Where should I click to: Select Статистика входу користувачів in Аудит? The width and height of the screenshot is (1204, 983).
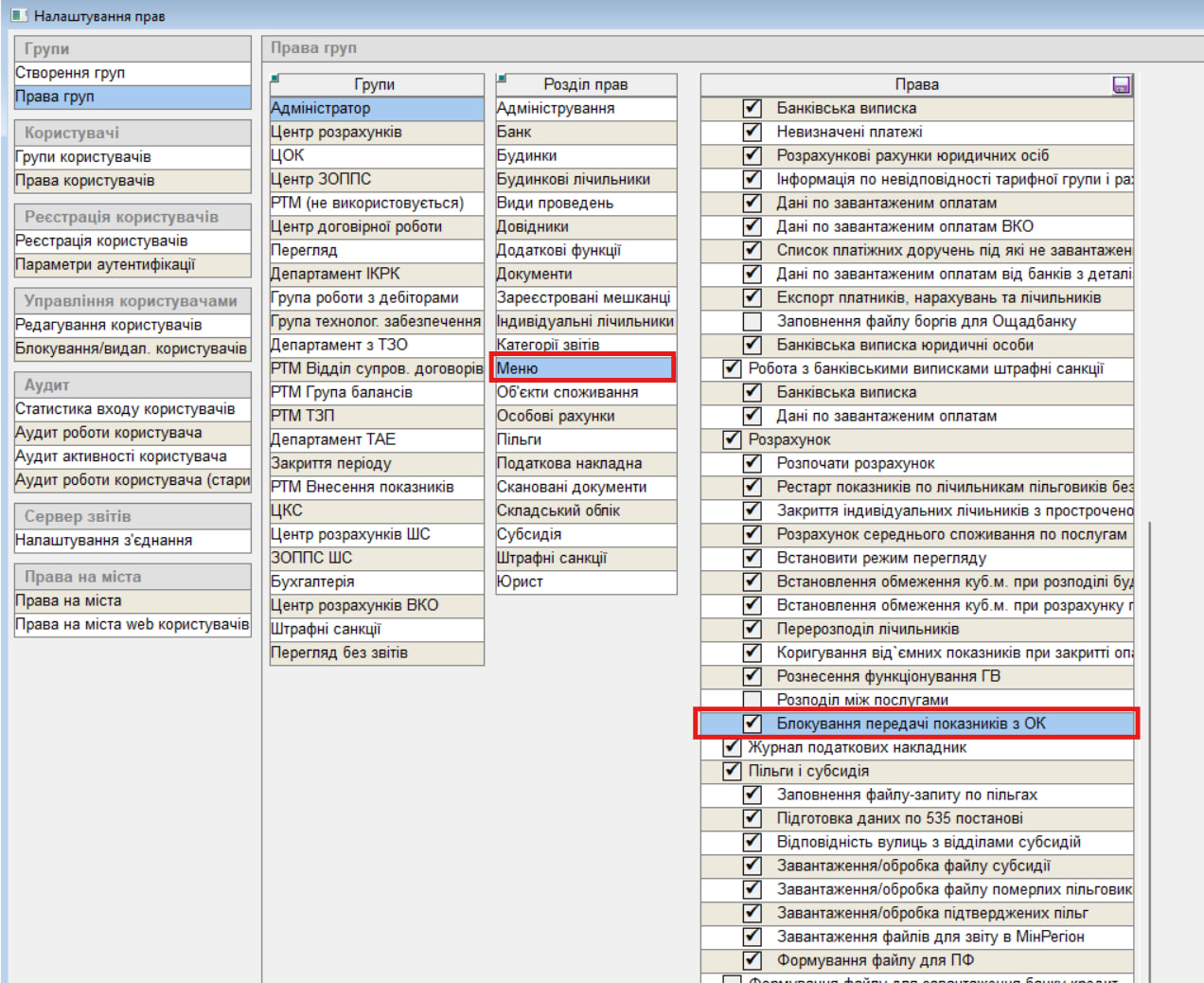pos(125,409)
